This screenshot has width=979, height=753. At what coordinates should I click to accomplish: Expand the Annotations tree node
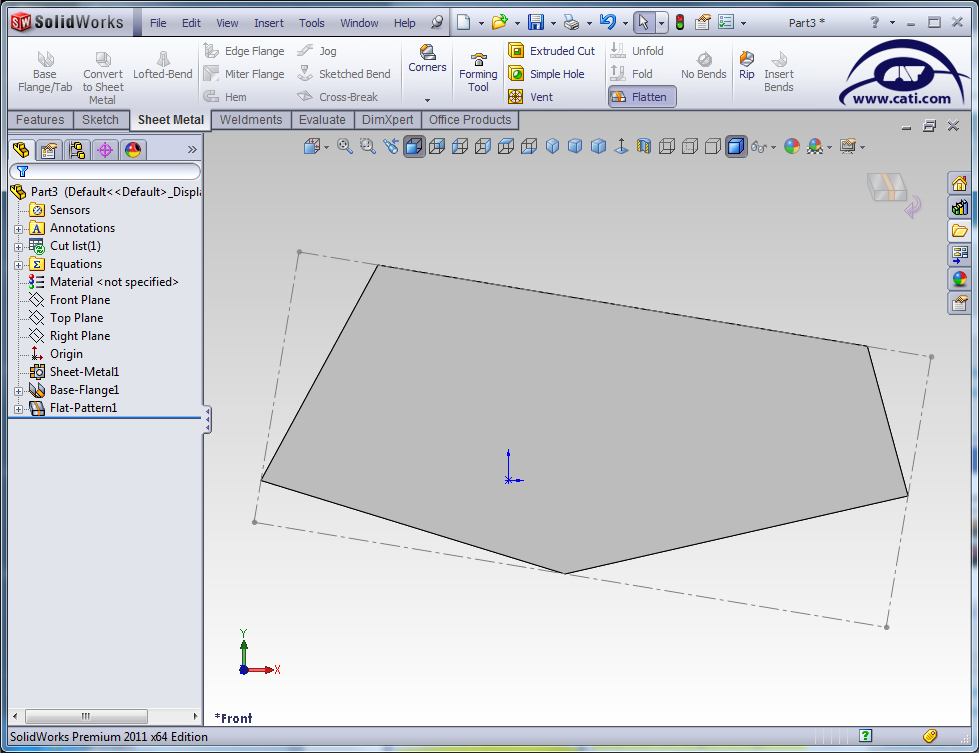pyautogui.click(x=19, y=229)
